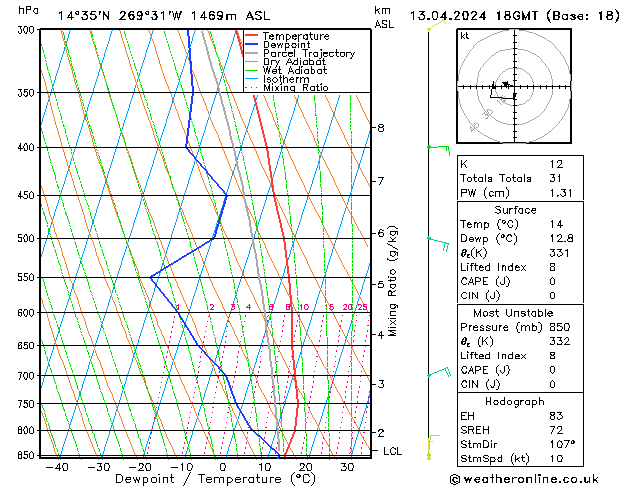The width and height of the screenshot is (629, 486).
Task: Click the Hodograph section heading in table
Action: [x=515, y=402]
